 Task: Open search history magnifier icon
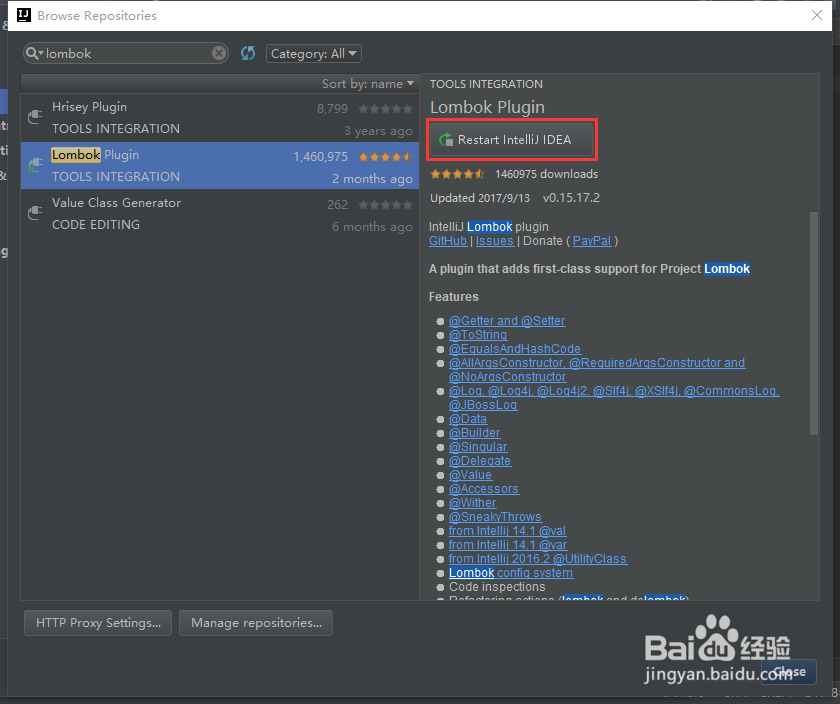point(34,53)
